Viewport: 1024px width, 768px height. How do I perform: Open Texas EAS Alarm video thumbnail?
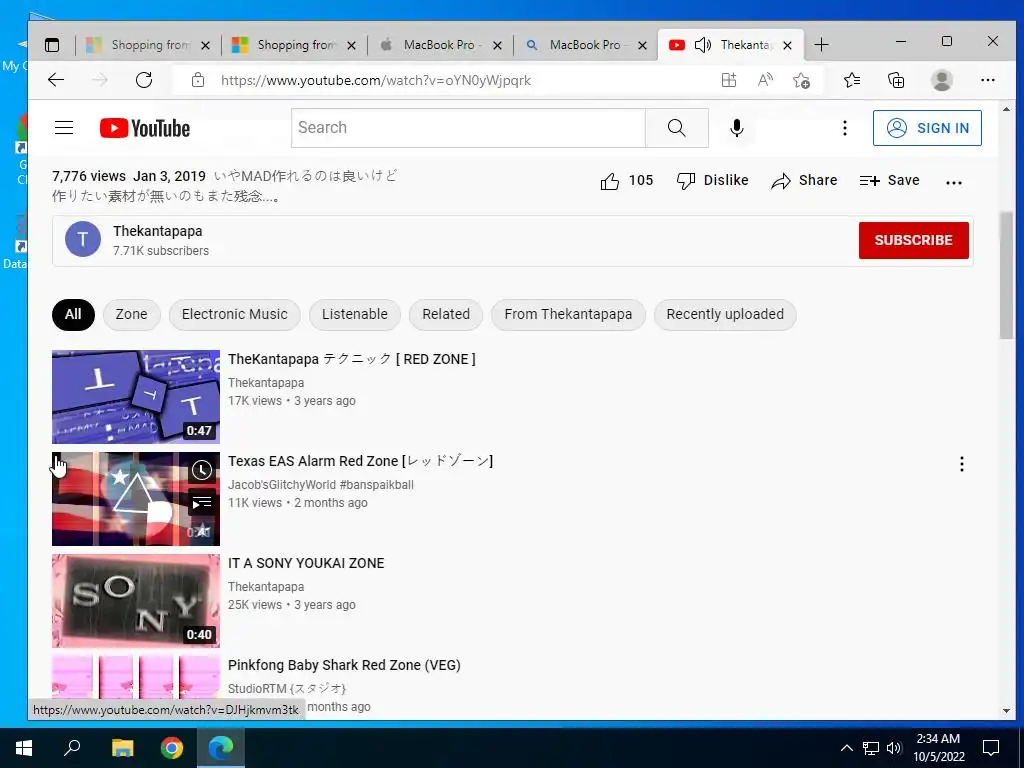tap(136, 499)
